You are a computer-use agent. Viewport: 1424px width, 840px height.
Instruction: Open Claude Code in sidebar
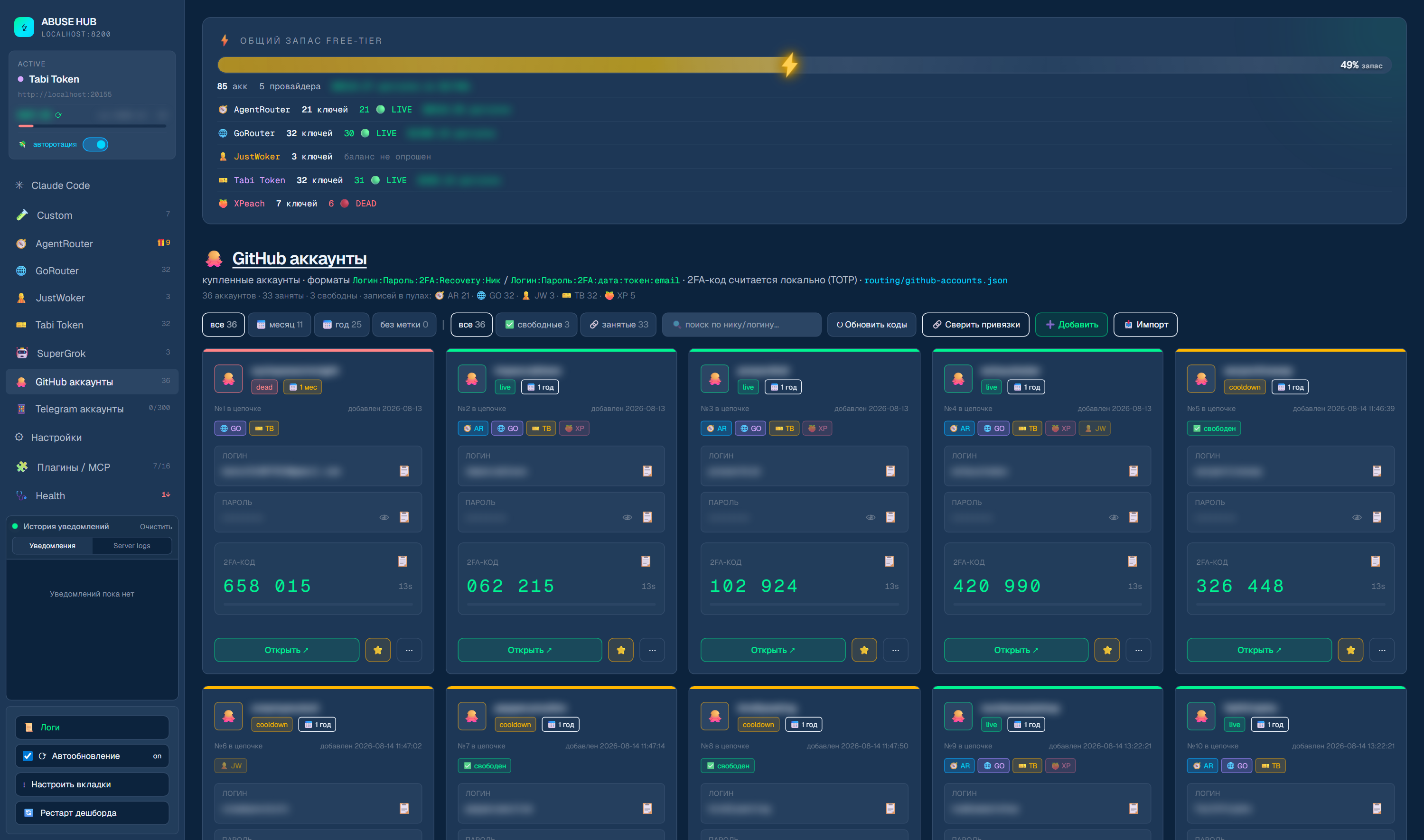coord(92,185)
